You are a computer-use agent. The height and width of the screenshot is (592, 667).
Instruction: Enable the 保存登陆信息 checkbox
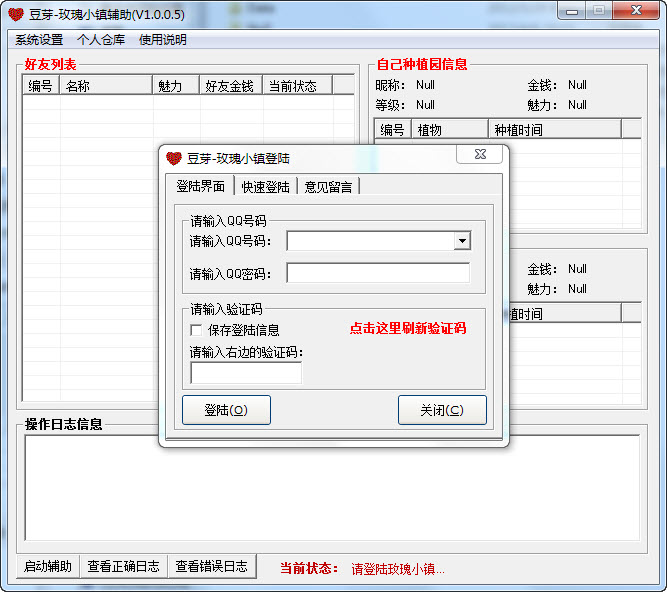tap(196, 330)
